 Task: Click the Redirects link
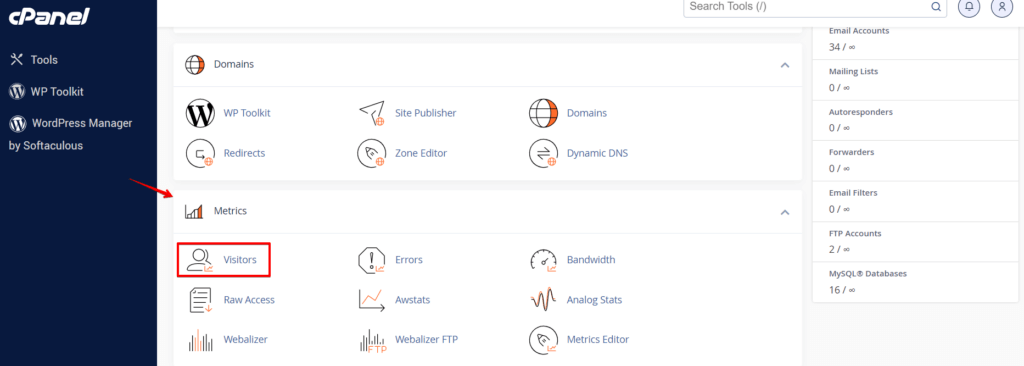point(244,153)
